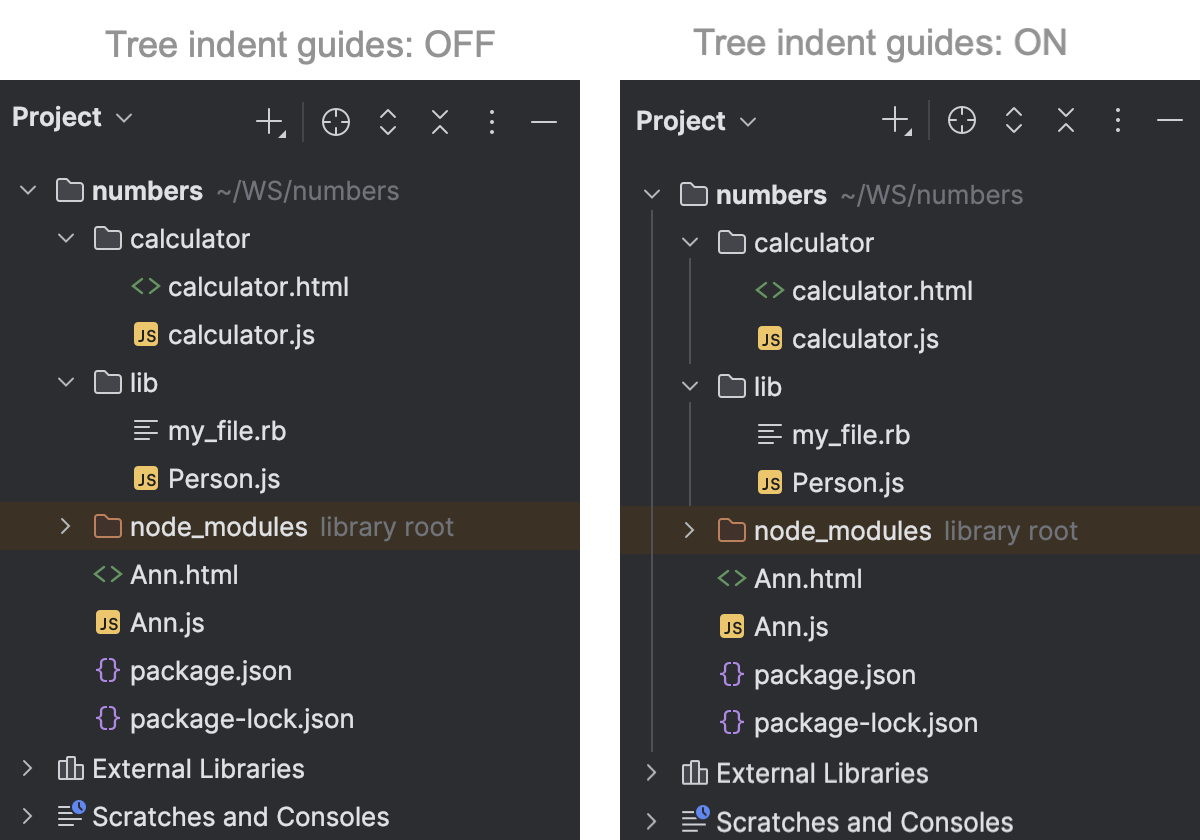Expand the Scratches and Consoles node
Screen dimensions: 1200x840
click(28, 816)
